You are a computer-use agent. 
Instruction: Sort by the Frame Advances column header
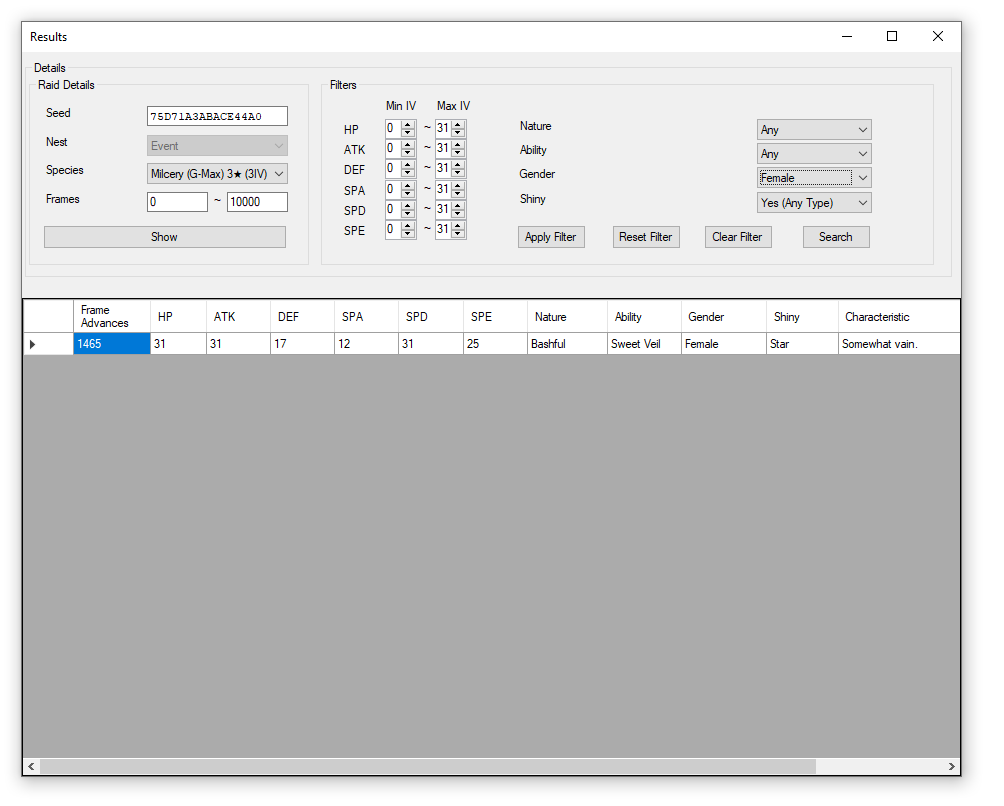[x=111, y=317]
